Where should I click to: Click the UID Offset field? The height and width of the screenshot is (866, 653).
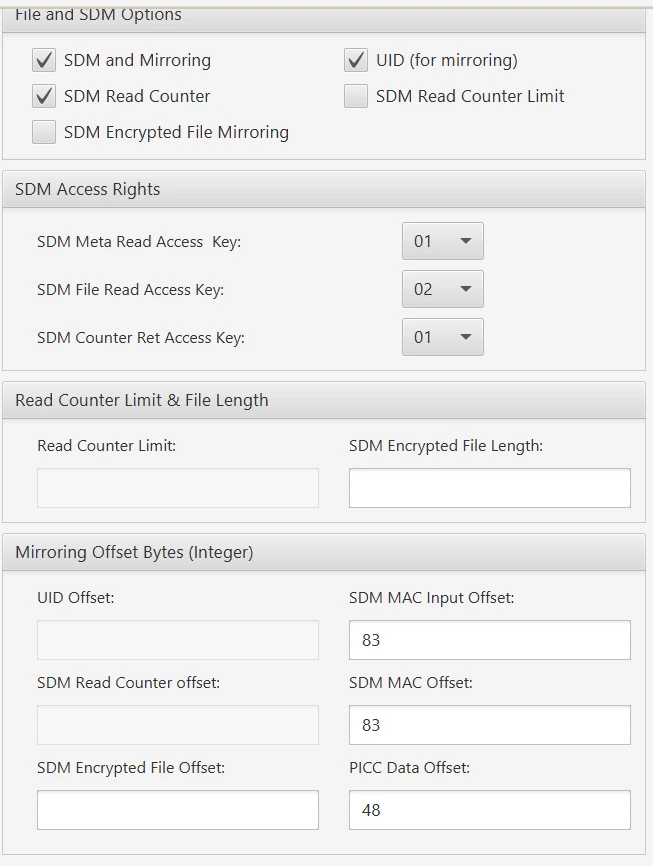click(178, 640)
